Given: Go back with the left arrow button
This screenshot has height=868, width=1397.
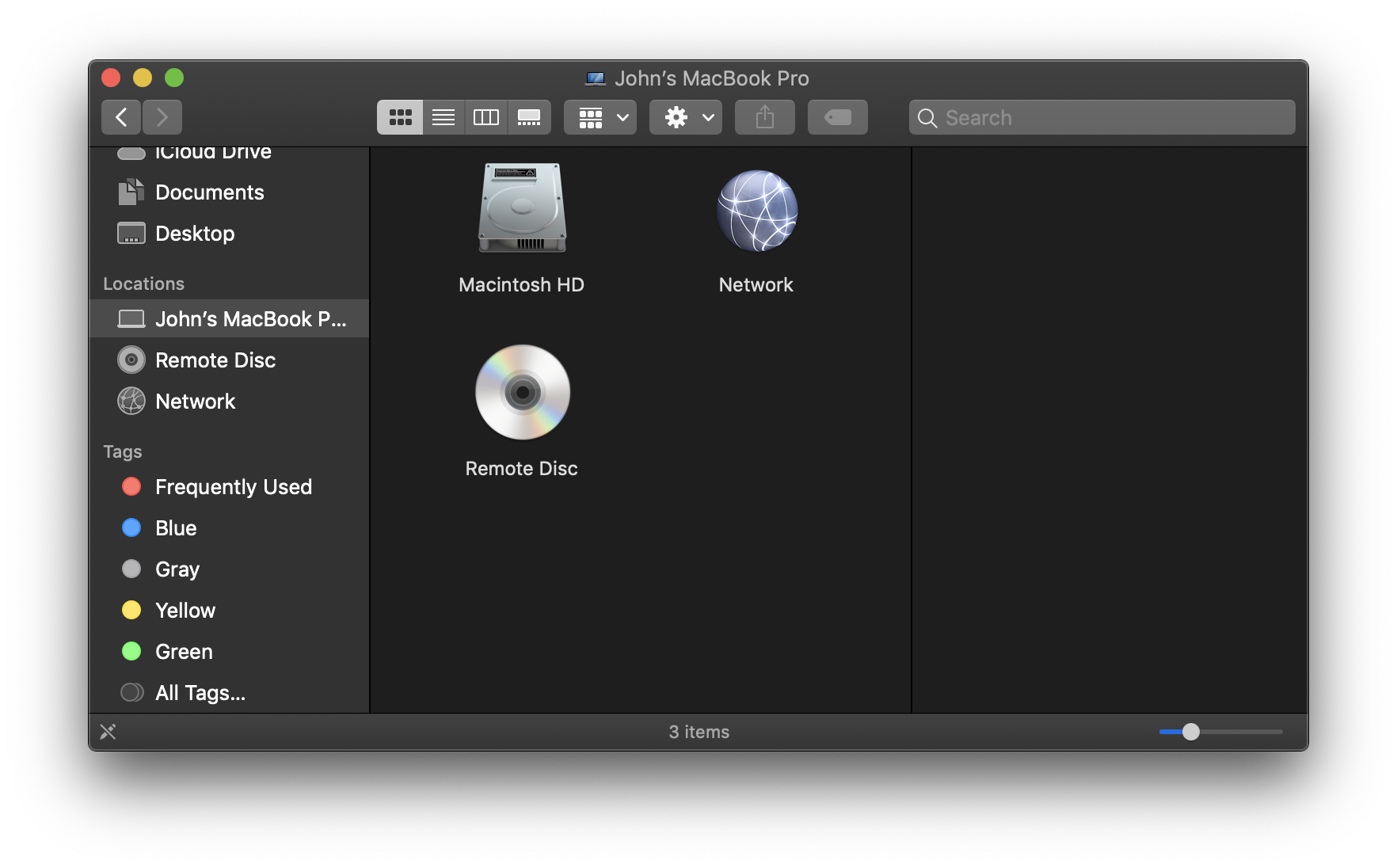Looking at the screenshot, I should pyautogui.click(x=121, y=117).
